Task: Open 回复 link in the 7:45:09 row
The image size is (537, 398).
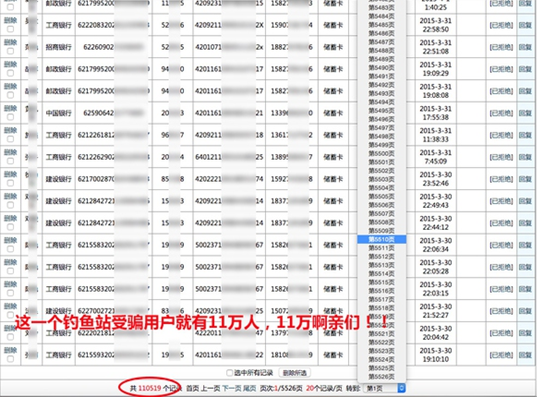Action: pyautogui.click(x=525, y=157)
